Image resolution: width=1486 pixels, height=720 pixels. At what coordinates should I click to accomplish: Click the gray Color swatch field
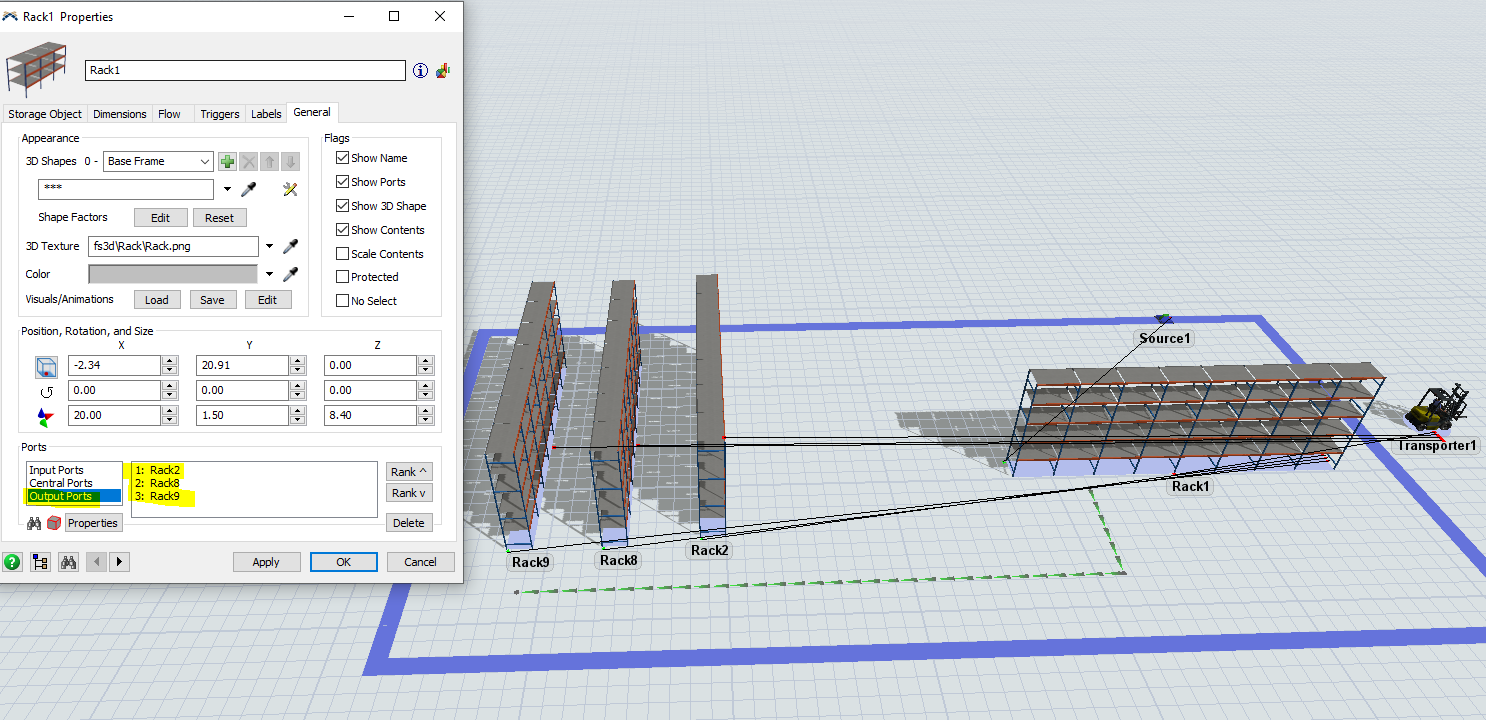173,274
